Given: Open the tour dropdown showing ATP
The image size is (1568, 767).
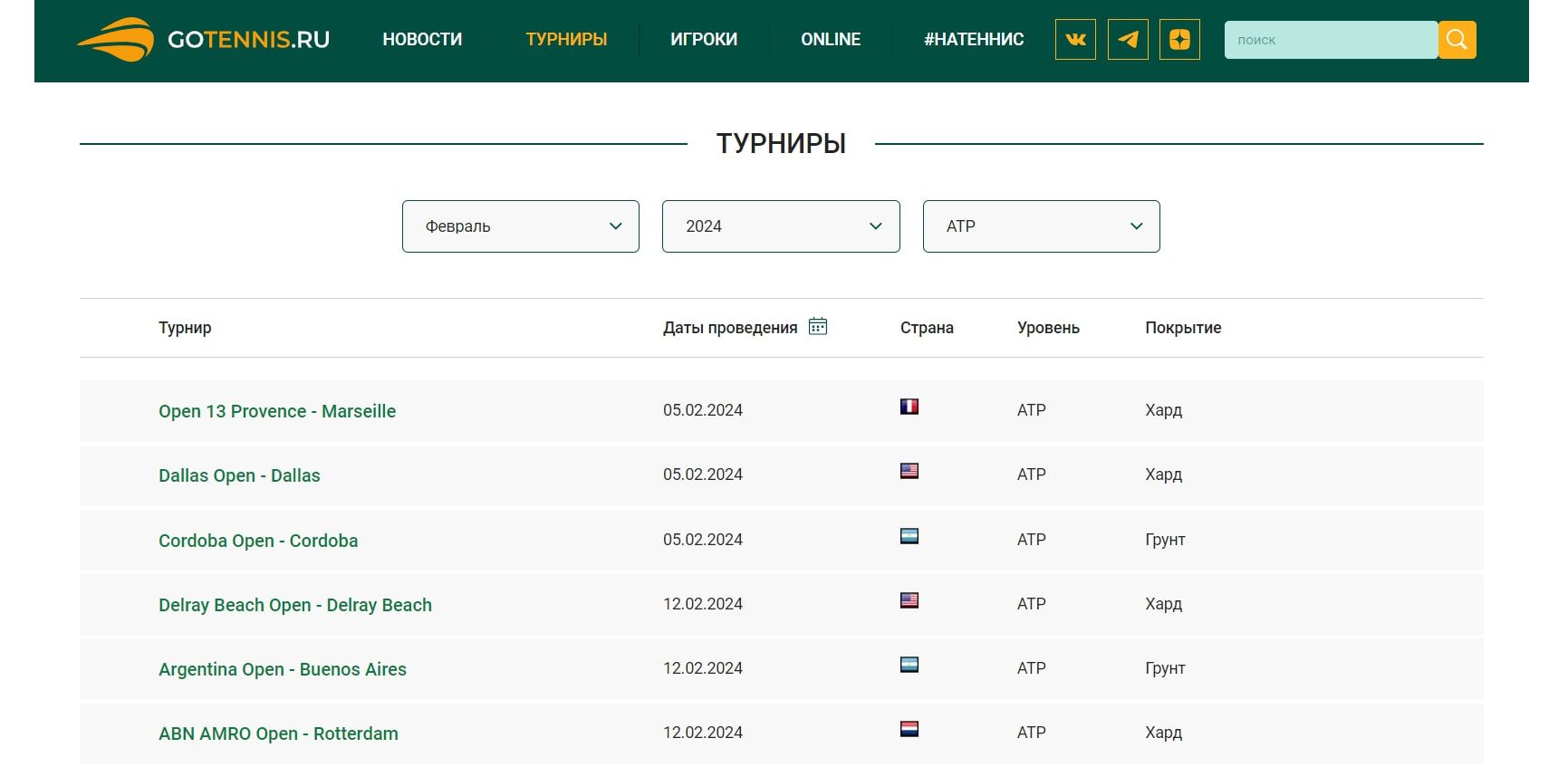Looking at the screenshot, I should click(1042, 226).
